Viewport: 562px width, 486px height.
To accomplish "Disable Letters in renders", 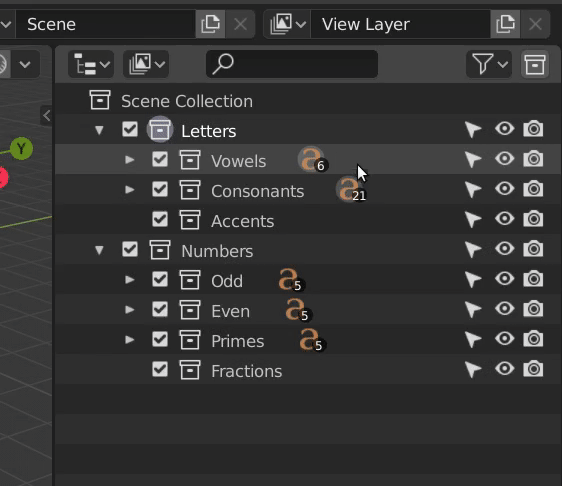I will [x=533, y=129].
